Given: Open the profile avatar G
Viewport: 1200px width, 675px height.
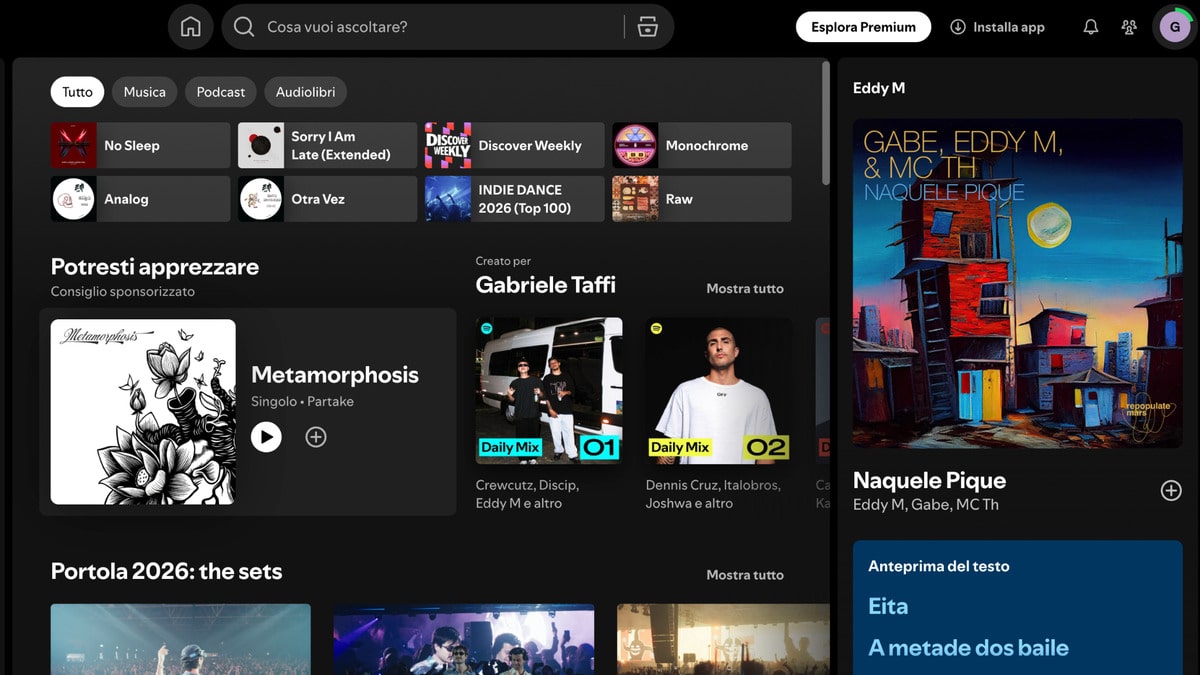Looking at the screenshot, I should coord(1174,27).
